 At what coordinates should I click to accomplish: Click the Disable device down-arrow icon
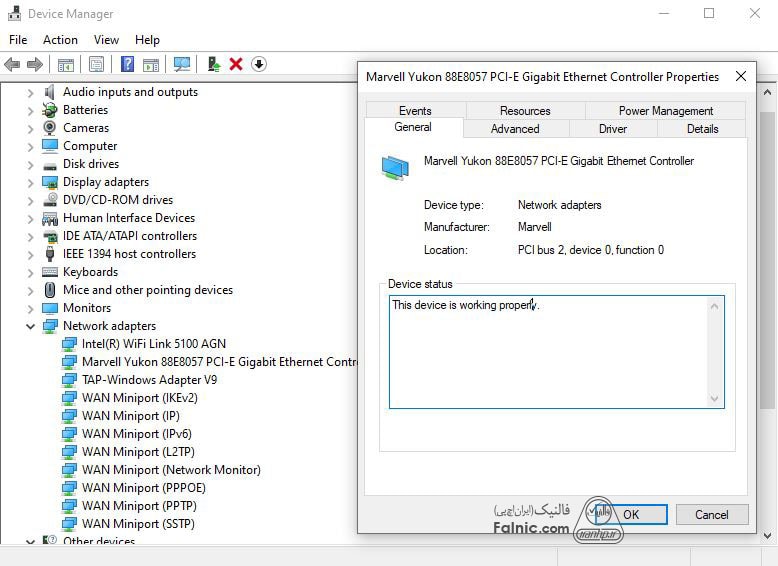[x=259, y=64]
